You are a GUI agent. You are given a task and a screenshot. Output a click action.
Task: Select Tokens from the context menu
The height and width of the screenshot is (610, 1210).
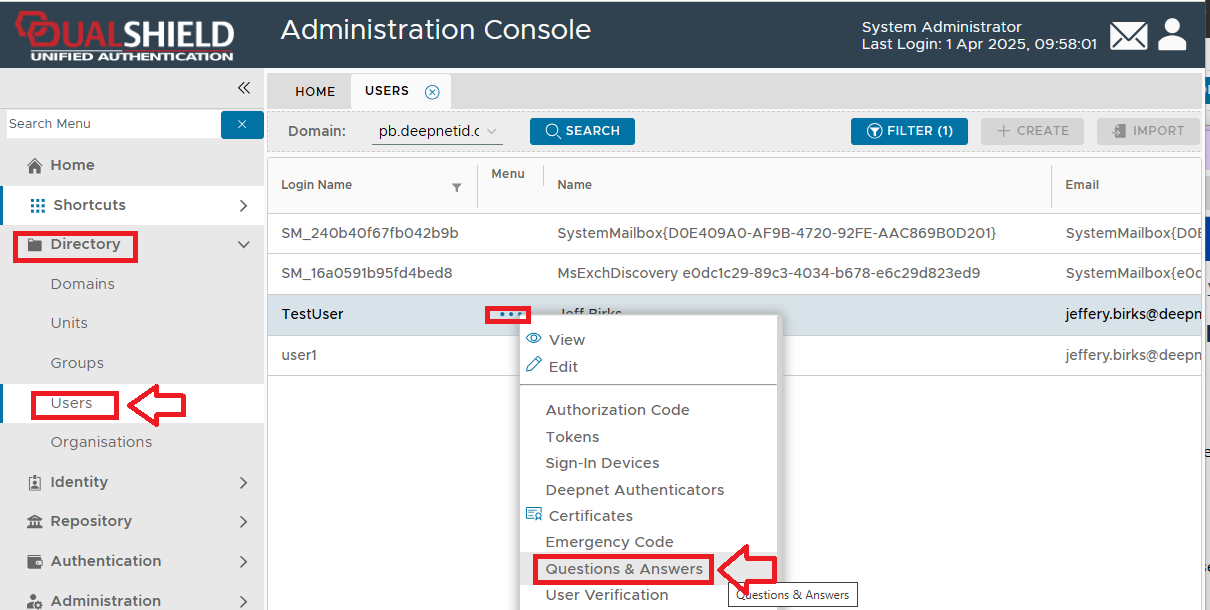(x=572, y=437)
